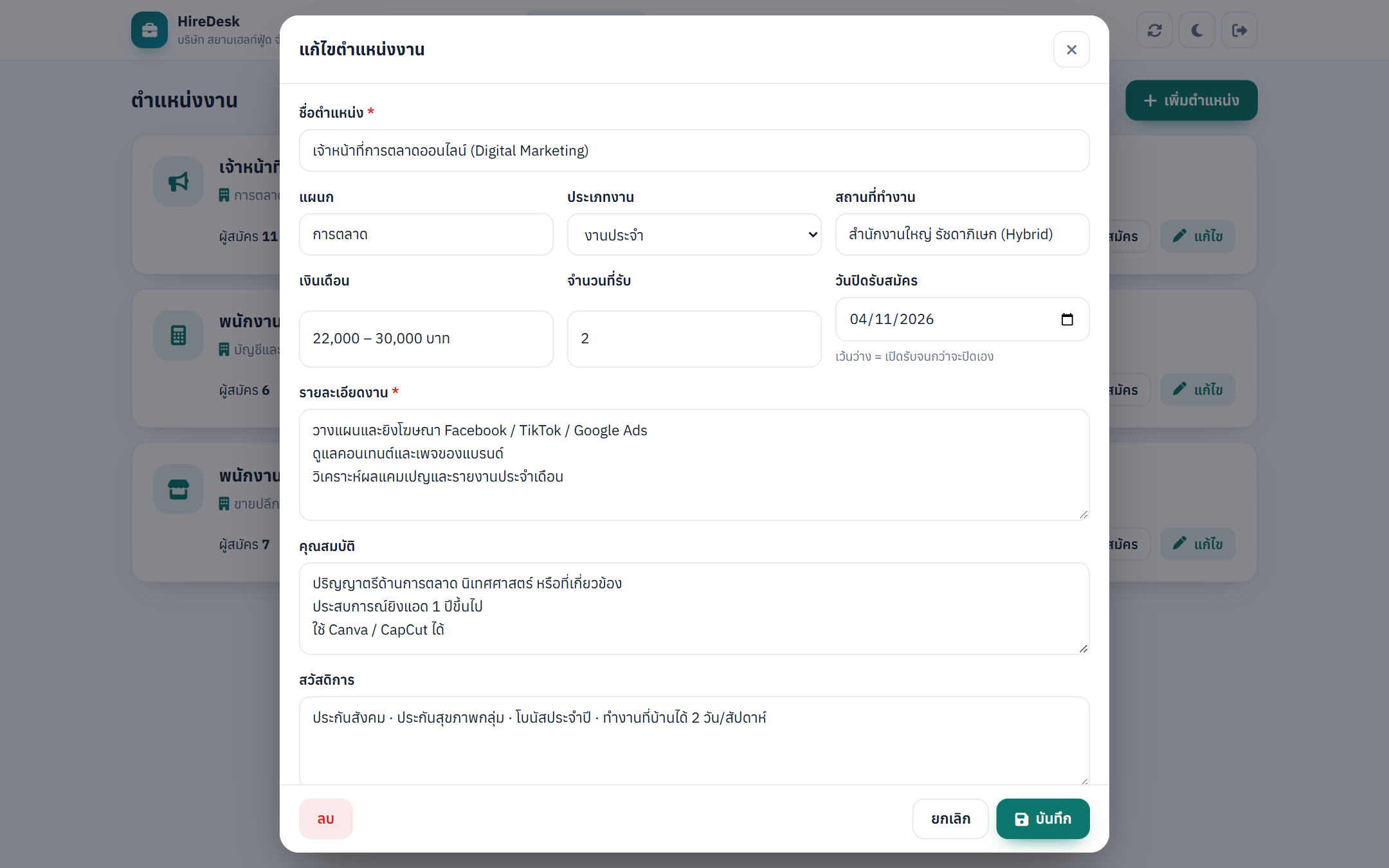Click the logout icon in header
1389x868 pixels.
1239,30
